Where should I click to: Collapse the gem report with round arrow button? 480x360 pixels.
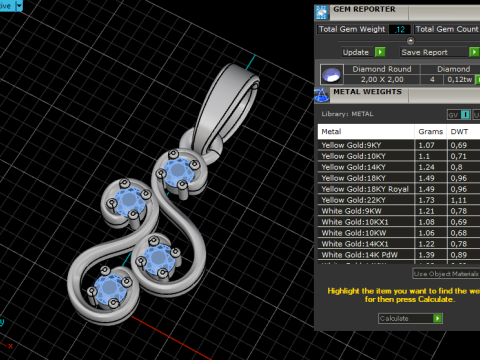coord(411,41)
